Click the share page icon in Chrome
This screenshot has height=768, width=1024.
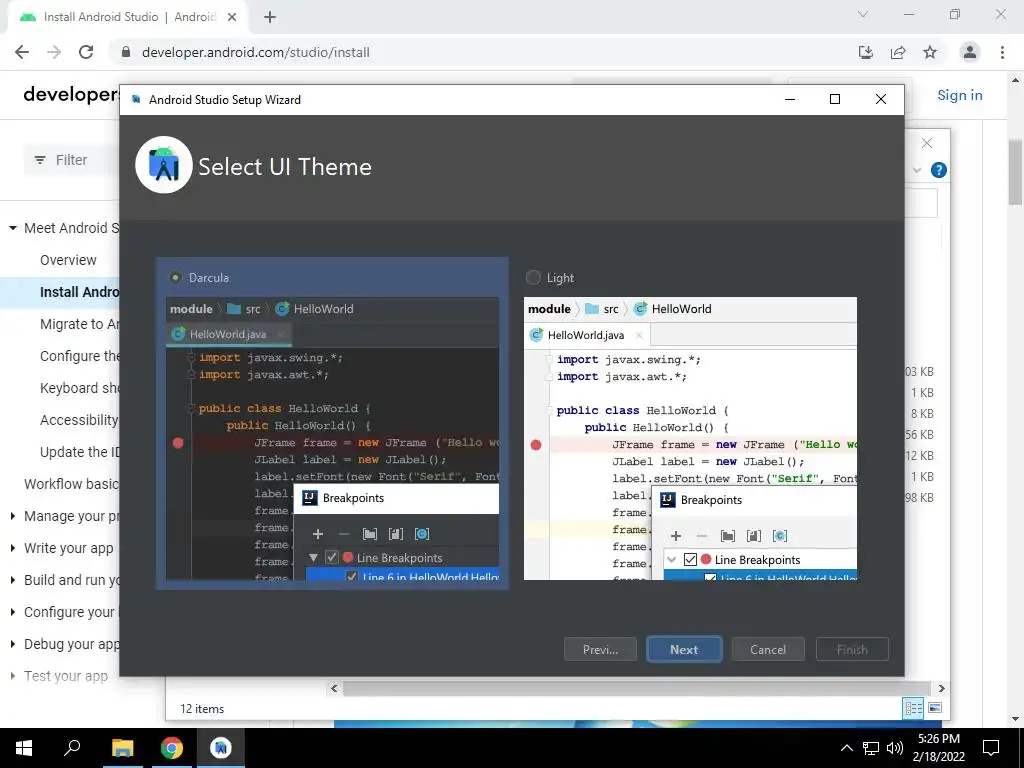(898, 52)
